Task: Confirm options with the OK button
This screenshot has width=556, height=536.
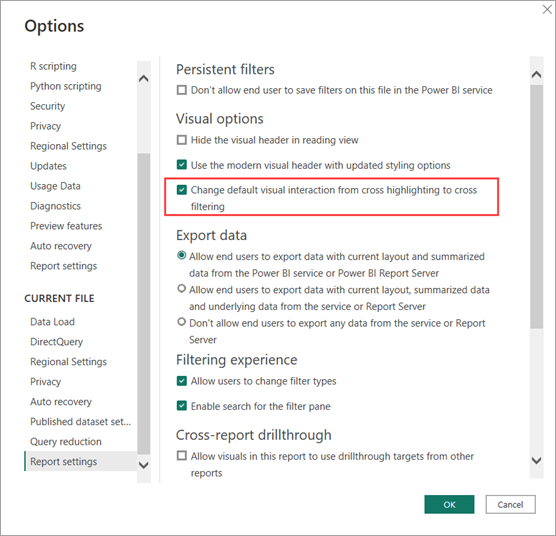Action: point(449,504)
